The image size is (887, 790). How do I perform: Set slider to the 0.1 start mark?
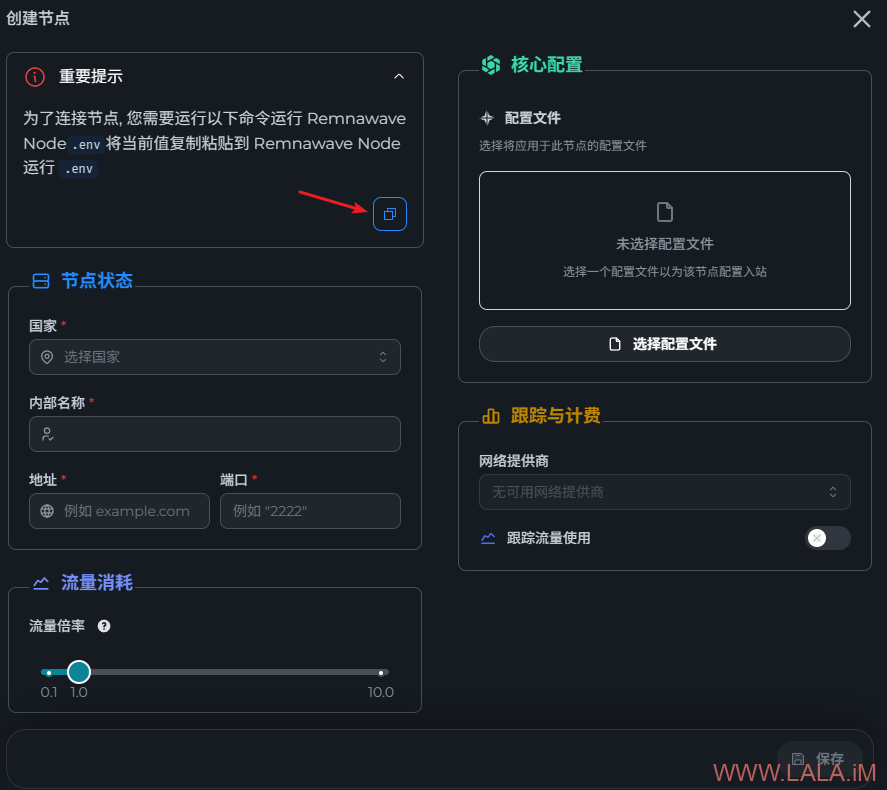[49, 672]
